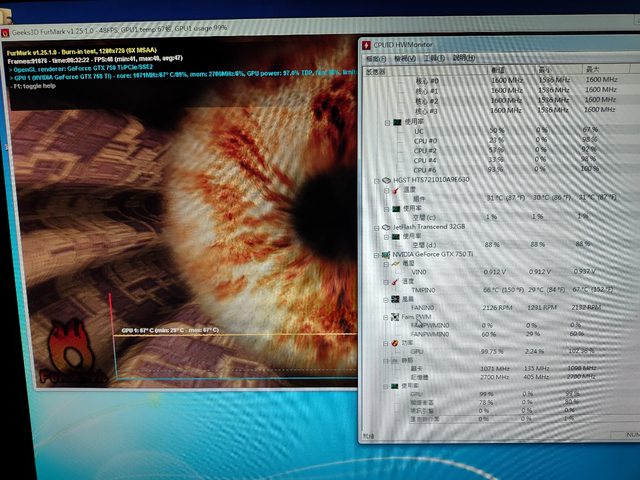Click the GPU voltage lightning icon
This screenshot has height=480, width=640.
397,264
